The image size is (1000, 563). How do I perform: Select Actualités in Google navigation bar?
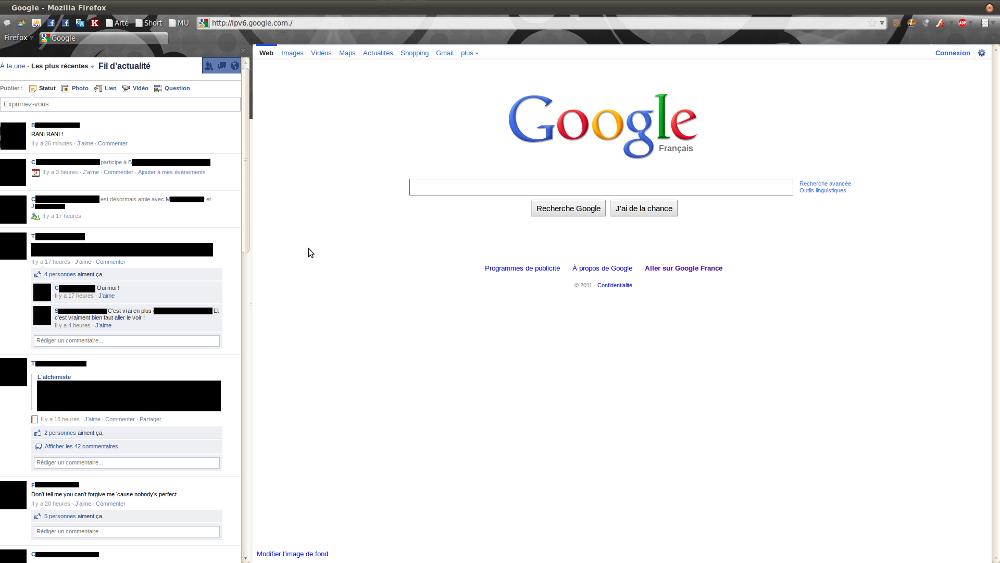[x=378, y=53]
